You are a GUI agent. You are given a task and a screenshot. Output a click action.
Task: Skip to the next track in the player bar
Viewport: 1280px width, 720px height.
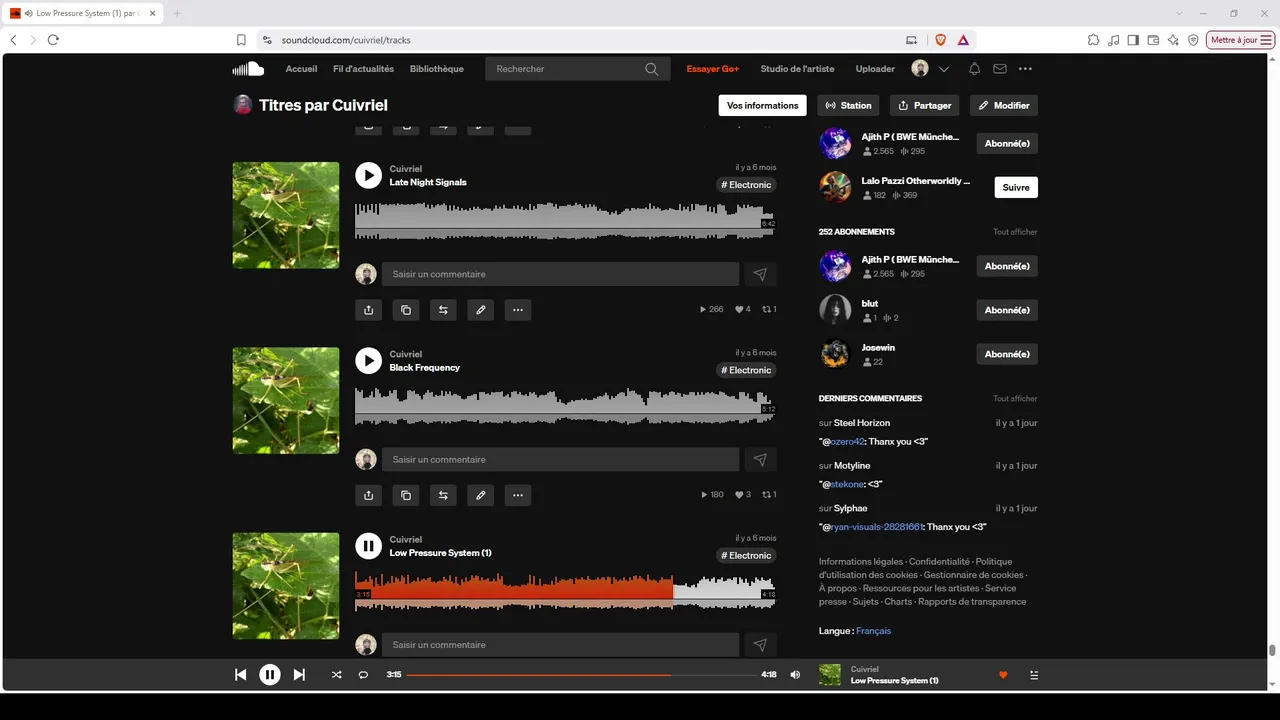[x=299, y=675]
